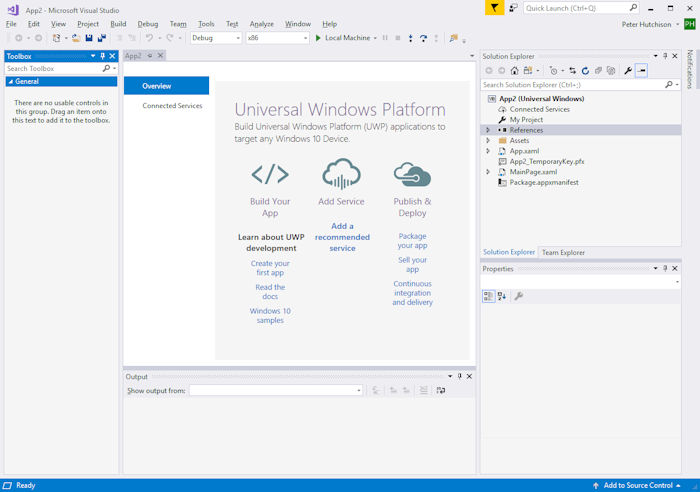The image size is (700, 492).
Task: Select MainPage.xaml in Solution Explorer
Action: point(533,172)
